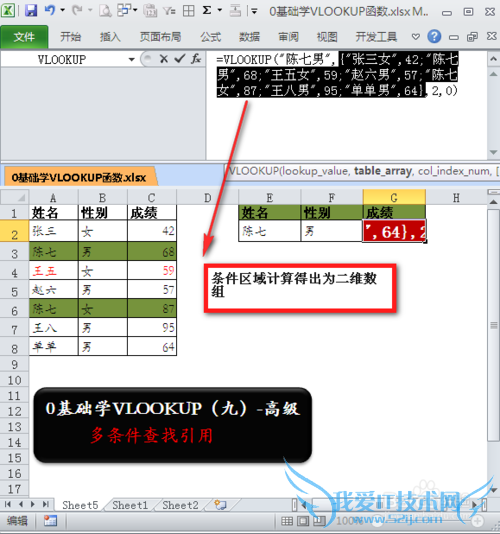Click in the formula bar text
Viewport: 500px width, 534px height.
[x=346, y=105]
